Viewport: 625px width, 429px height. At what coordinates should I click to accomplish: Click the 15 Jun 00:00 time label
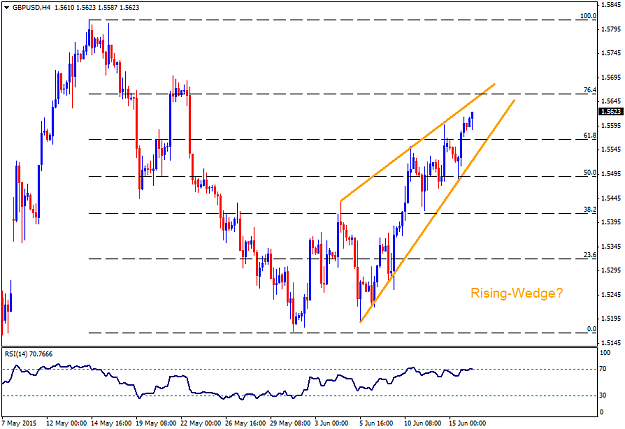pyautogui.click(x=468, y=423)
